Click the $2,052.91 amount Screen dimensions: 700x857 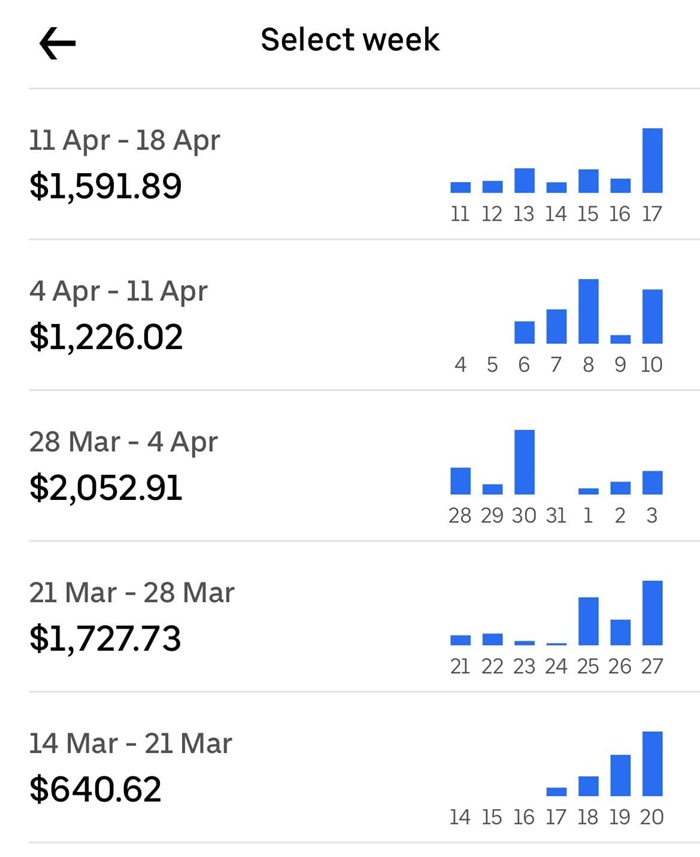click(107, 488)
